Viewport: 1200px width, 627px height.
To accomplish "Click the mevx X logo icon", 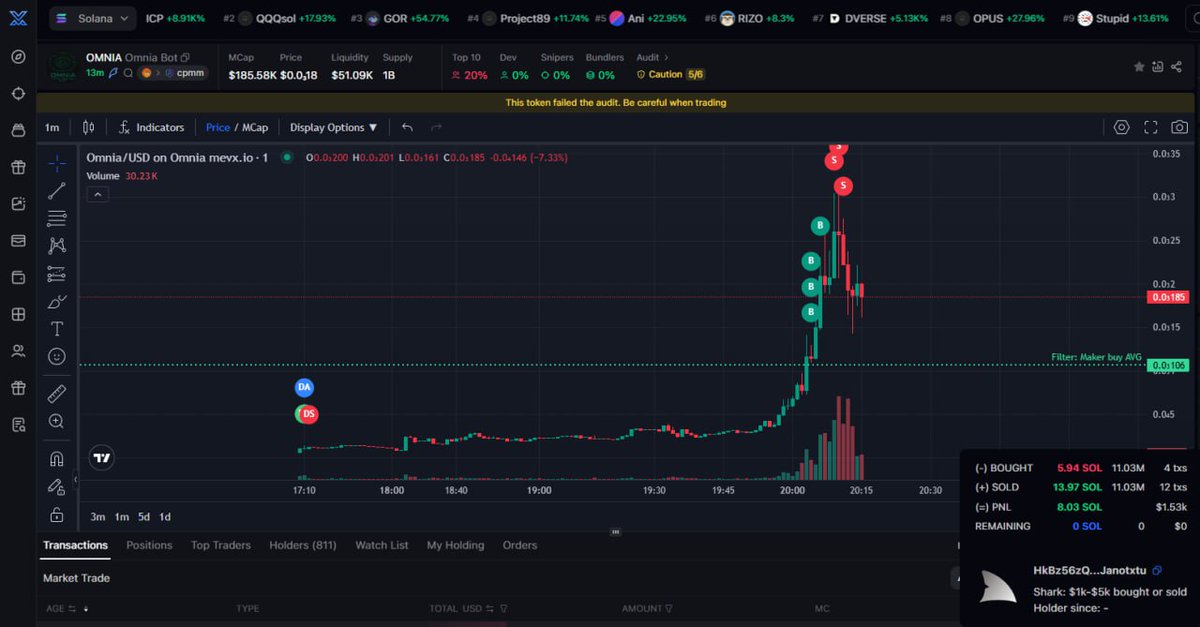I will [x=18, y=18].
